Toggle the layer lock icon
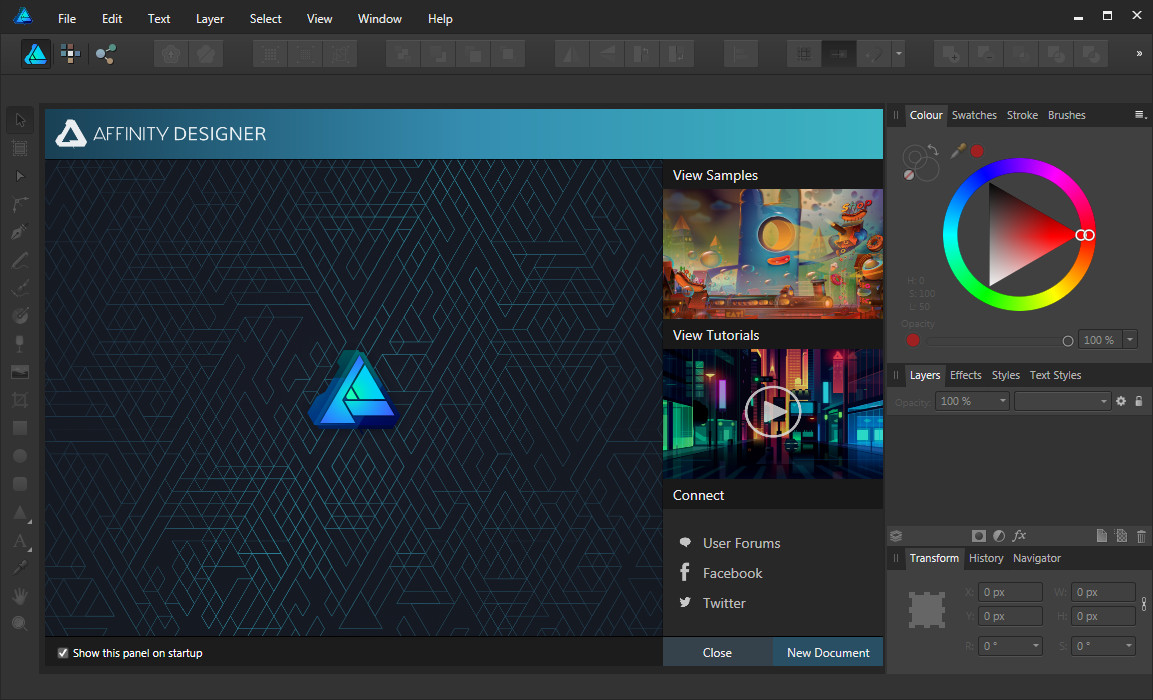Screen dimensions: 1153x700 pyautogui.click(x=1139, y=401)
